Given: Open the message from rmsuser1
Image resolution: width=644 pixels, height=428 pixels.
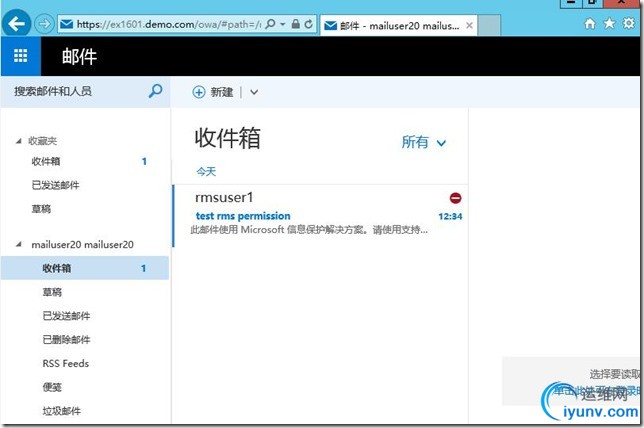Looking at the screenshot, I should point(320,216).
